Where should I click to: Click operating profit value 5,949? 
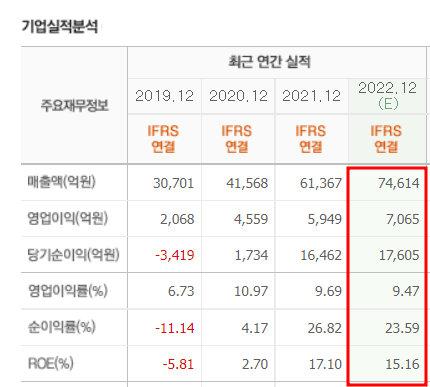coord(325,219)
